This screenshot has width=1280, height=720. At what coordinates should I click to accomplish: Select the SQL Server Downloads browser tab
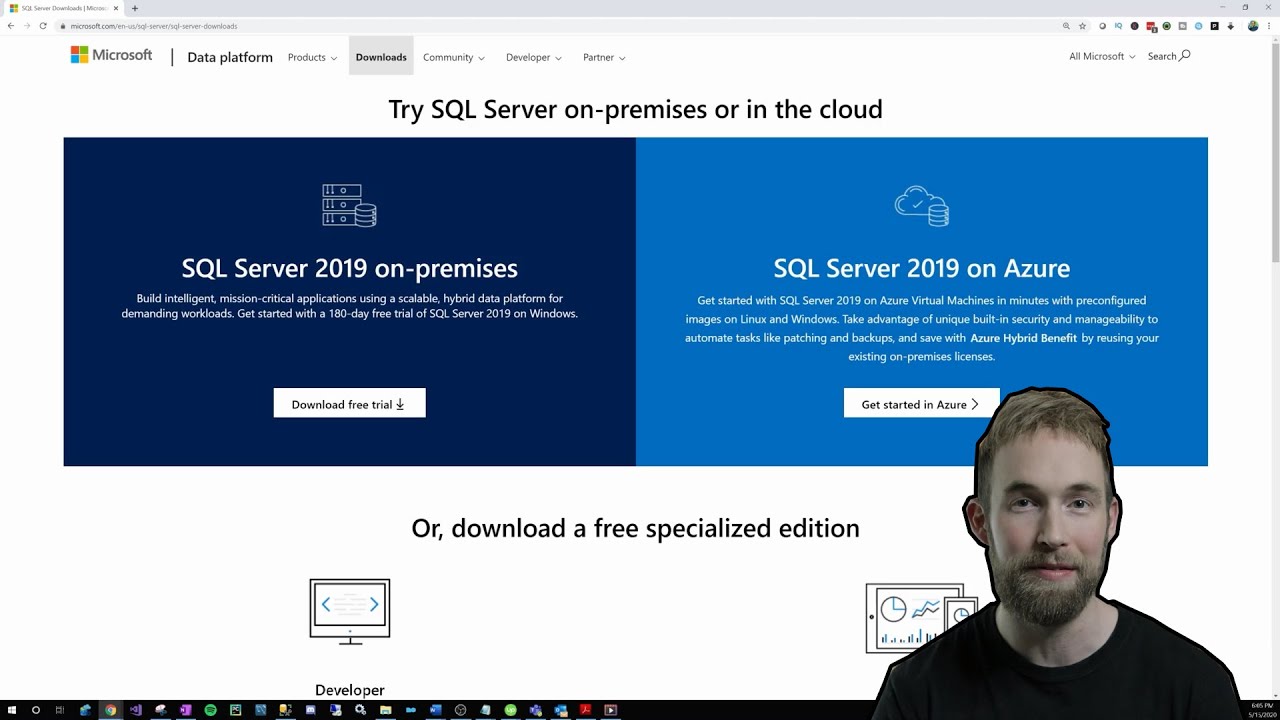65,8
